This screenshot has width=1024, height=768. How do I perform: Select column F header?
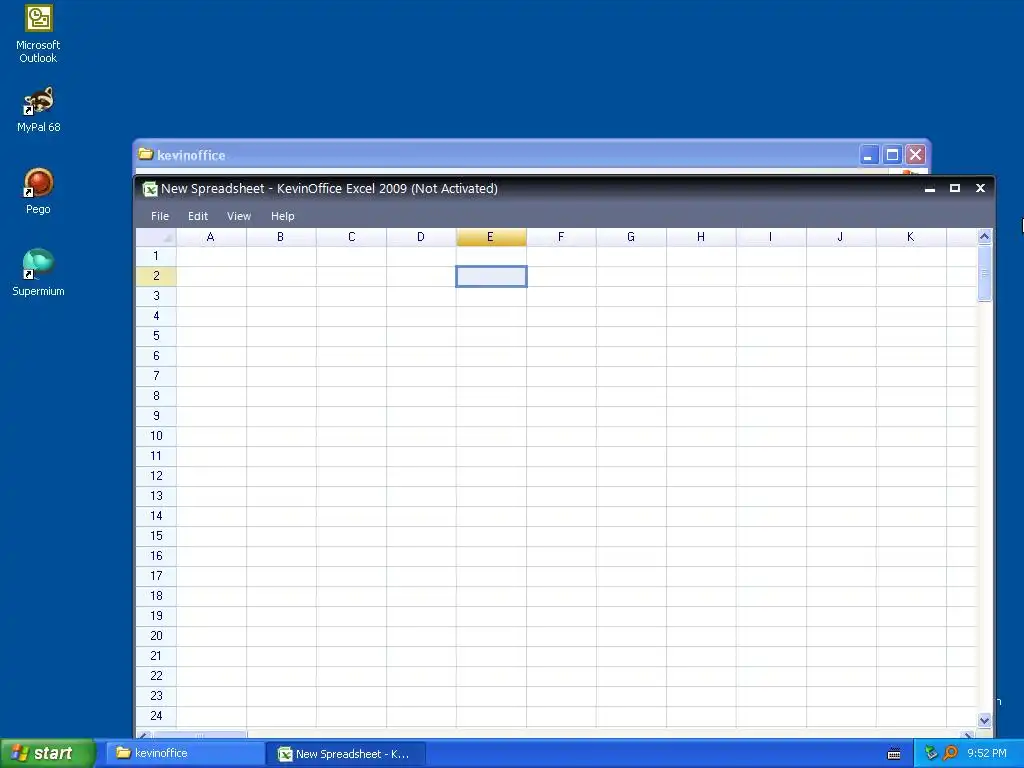click(x=561, y=237)
